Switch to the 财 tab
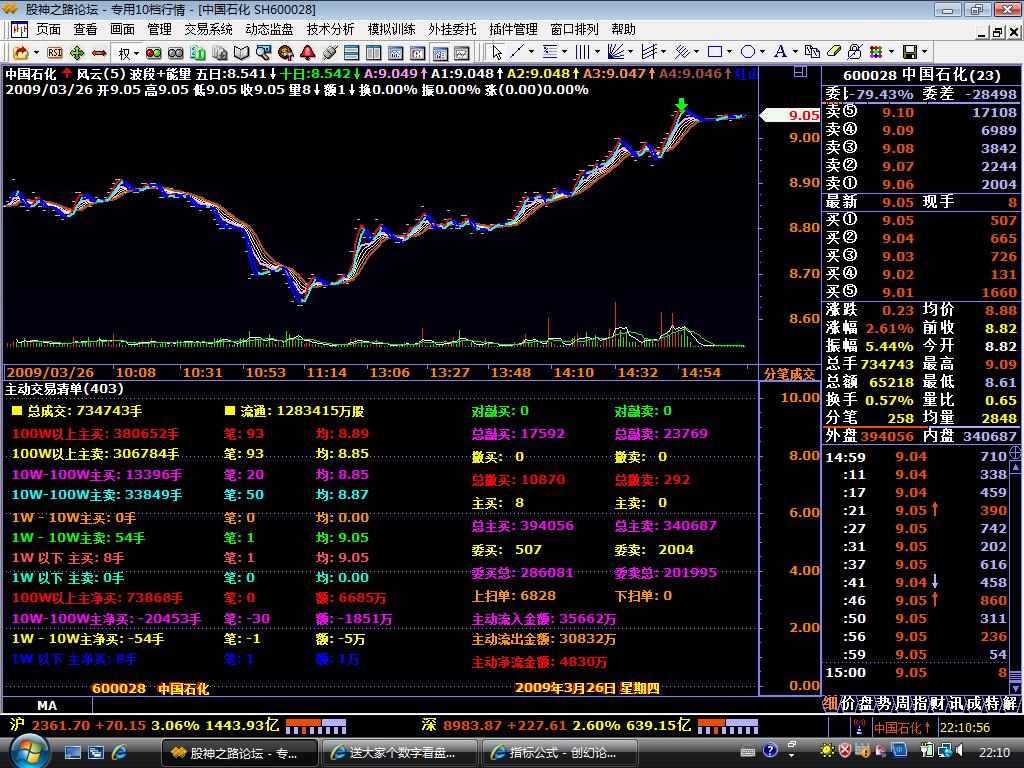 [x=937, y=703]
